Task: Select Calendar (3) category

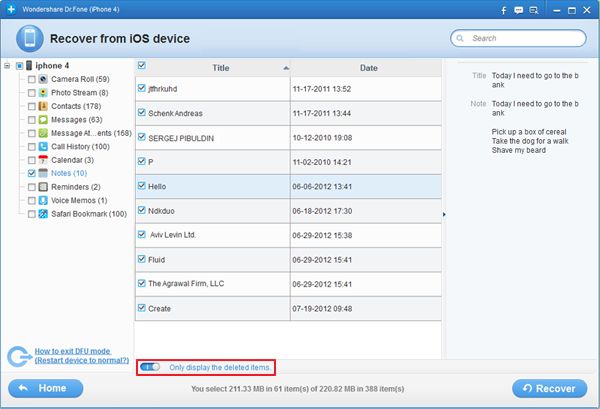Action: (72, 160)
